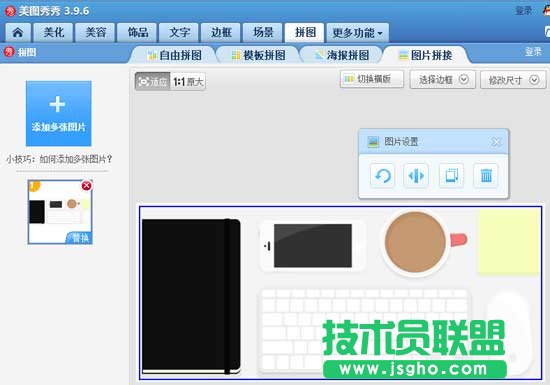The width and height of the screenshot is (550, 385).
Task: Click the home icon tab
Action: (18, 33)
